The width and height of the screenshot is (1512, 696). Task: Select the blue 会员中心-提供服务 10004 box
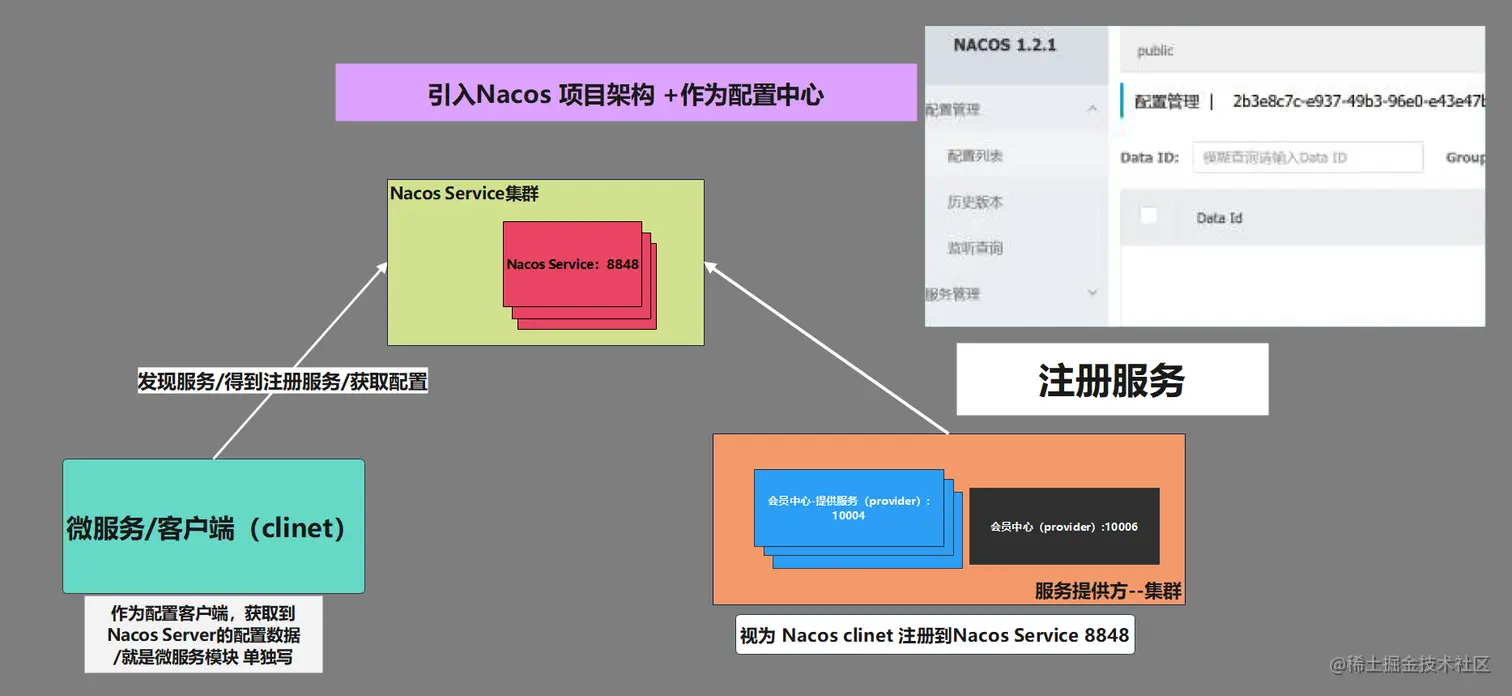849,508
